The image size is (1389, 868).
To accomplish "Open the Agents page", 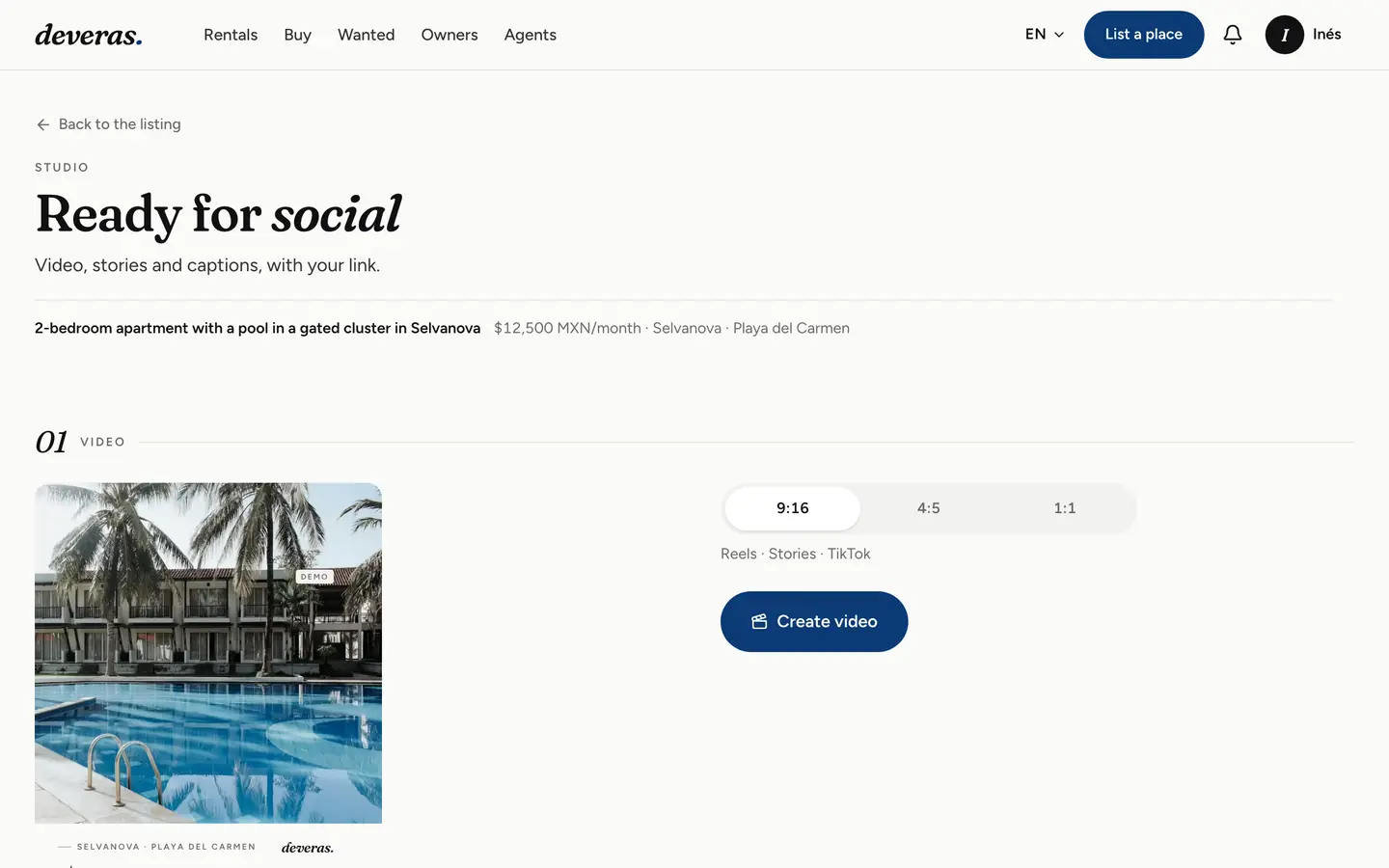I will pyautogui.click(x=530, y=35).
